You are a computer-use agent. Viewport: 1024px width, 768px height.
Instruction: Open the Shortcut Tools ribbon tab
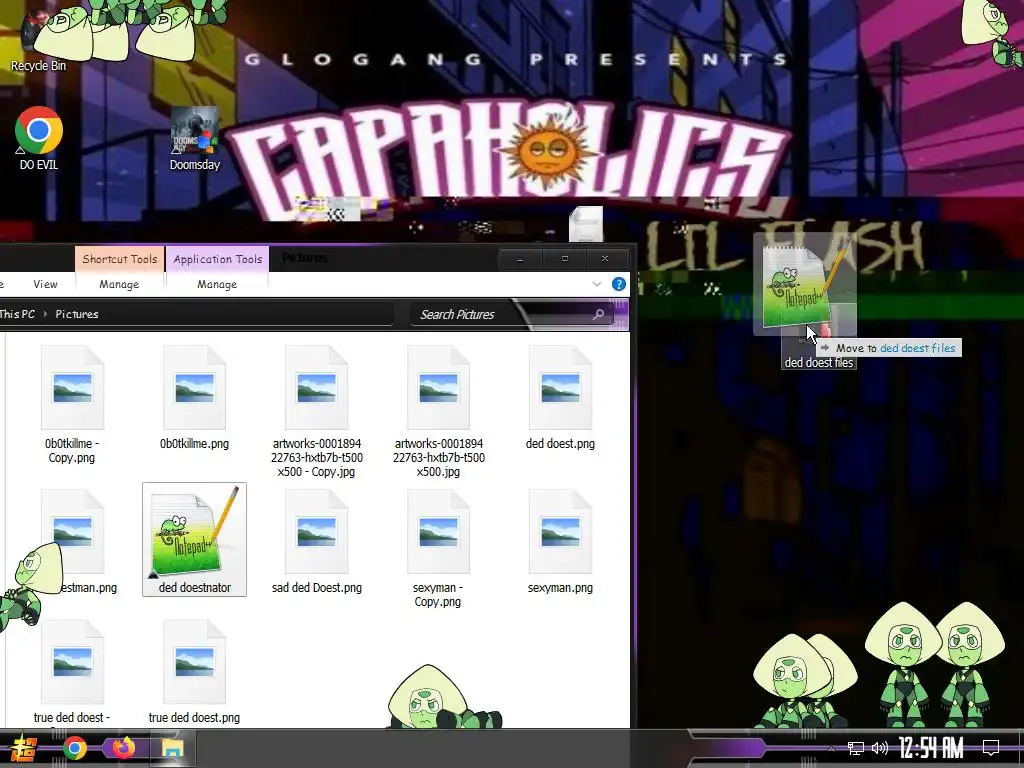tap(120, 259)
